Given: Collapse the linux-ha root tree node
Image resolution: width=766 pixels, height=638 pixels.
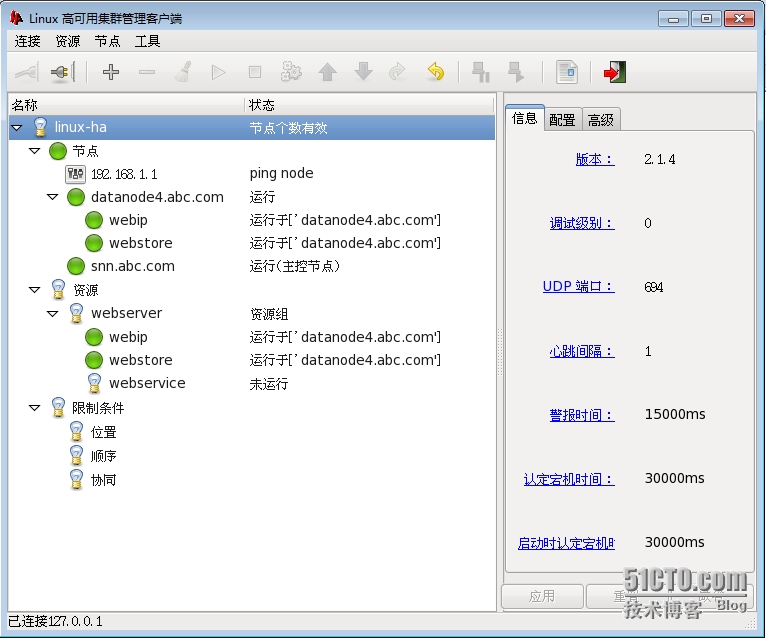Looking at the screenshot, I should (17, 128).
